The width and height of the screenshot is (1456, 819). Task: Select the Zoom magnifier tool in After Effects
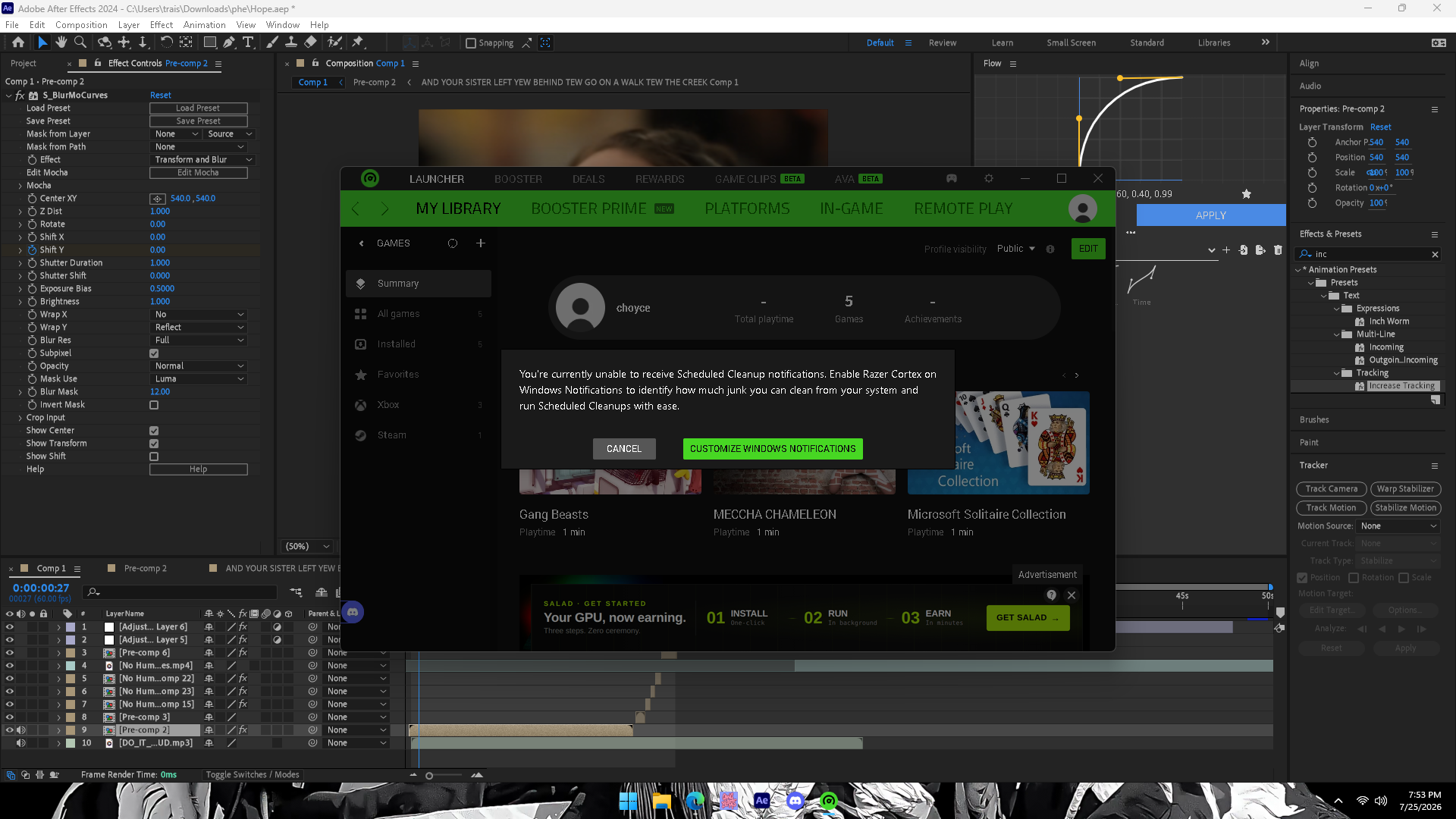(80, 42)
